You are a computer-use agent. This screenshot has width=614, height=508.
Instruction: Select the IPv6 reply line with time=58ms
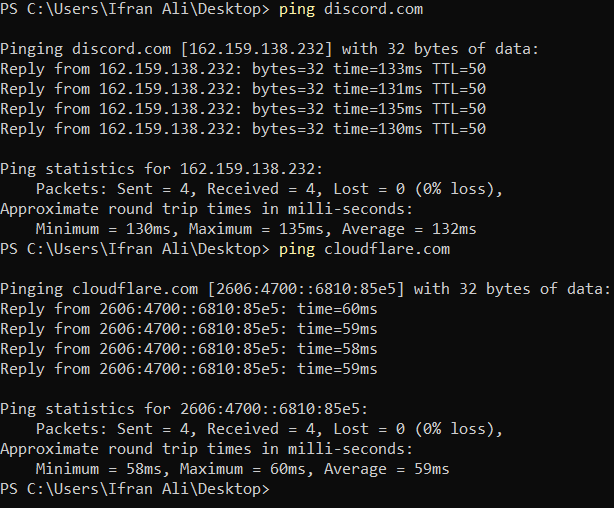pos(189,349)
